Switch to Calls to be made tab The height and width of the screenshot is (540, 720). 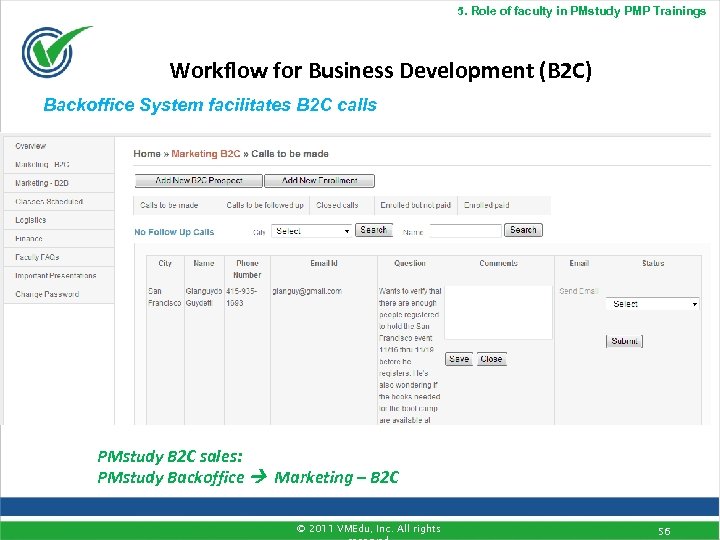169,205
